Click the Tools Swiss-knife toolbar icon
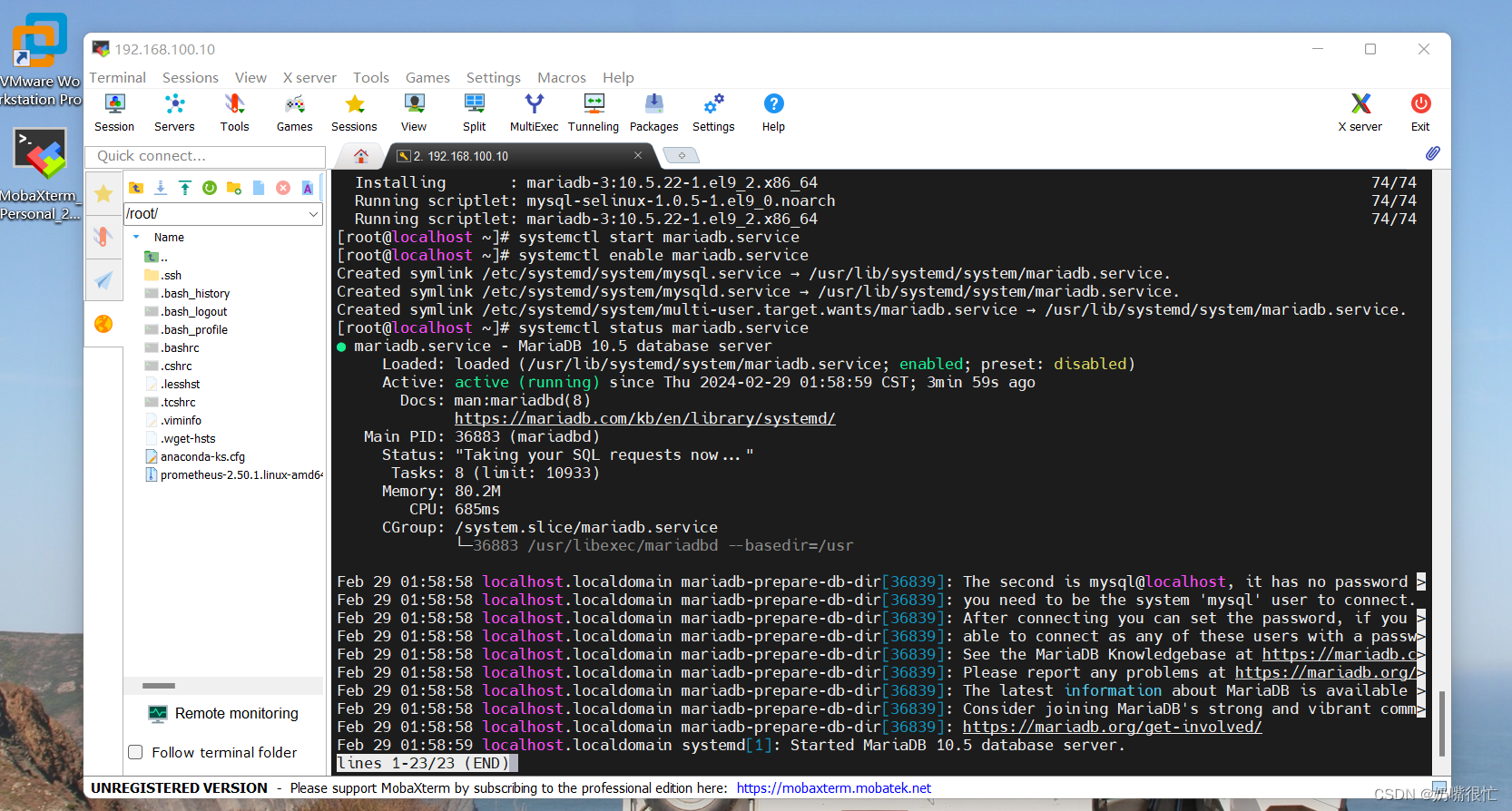The image size is (1512, 811). tap(234, 112)
